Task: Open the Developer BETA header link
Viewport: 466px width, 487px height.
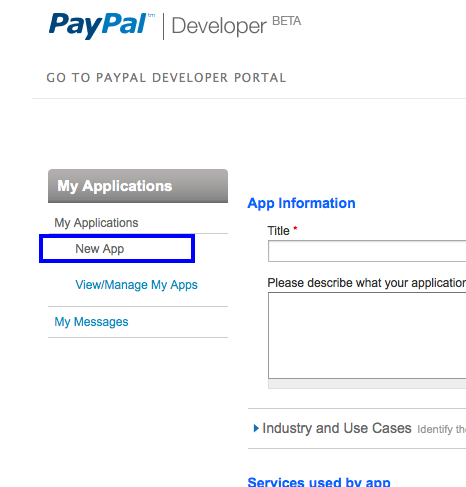Action: [x=236, y=25]
